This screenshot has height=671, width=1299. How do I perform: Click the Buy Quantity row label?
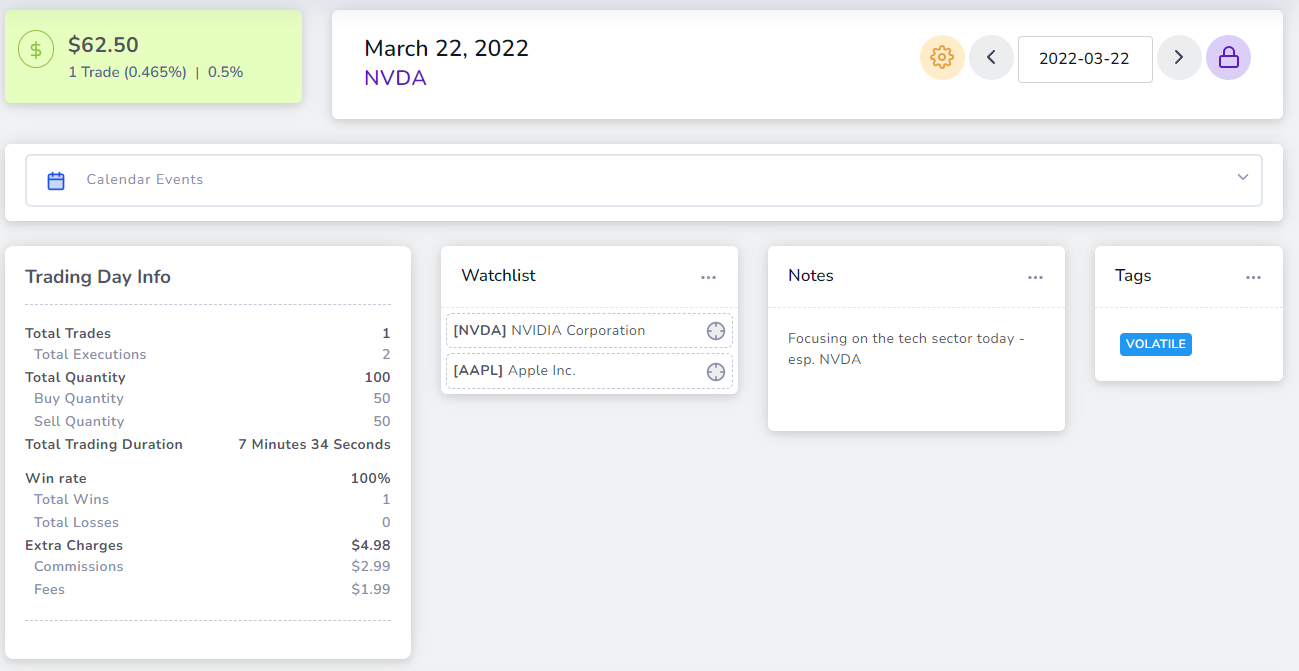pyautogui.click(x=79, y=399)
